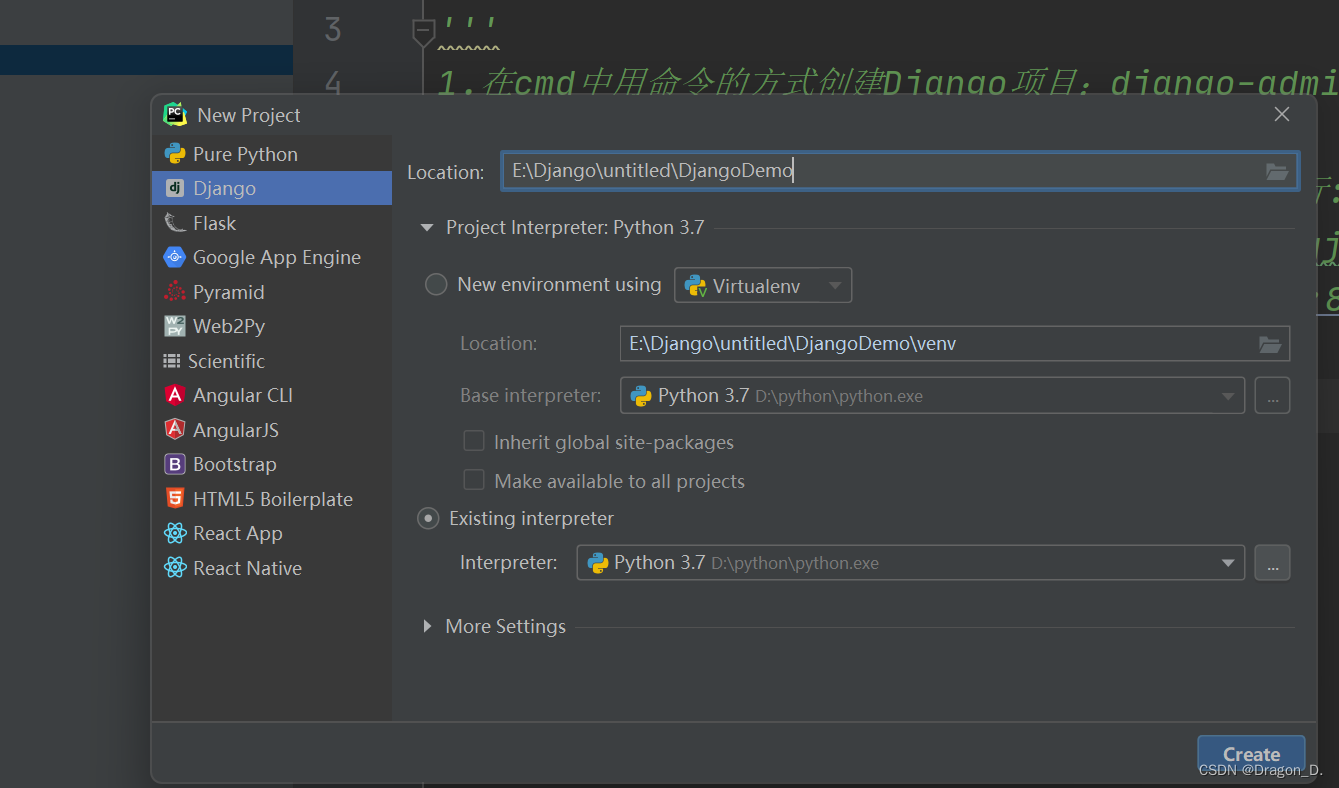The height and width of the screenshot is (788, 1339).
Task: Select New environment using radio button
Action: tap(436, 285)
